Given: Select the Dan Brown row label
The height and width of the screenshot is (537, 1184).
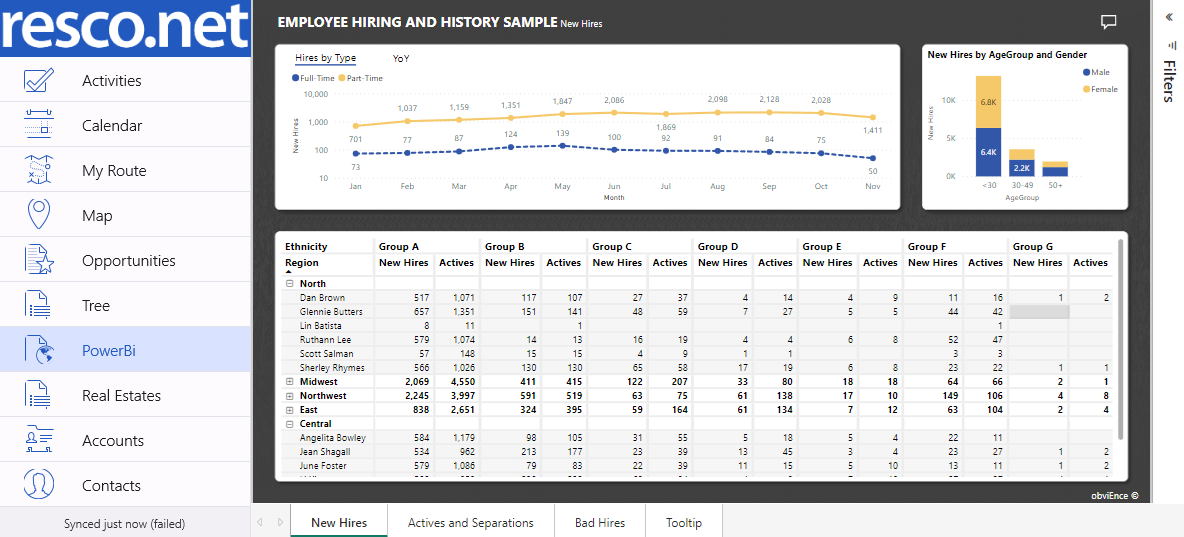Looking at the screenshot, I should pyautogui.click(x=322, y=298).
